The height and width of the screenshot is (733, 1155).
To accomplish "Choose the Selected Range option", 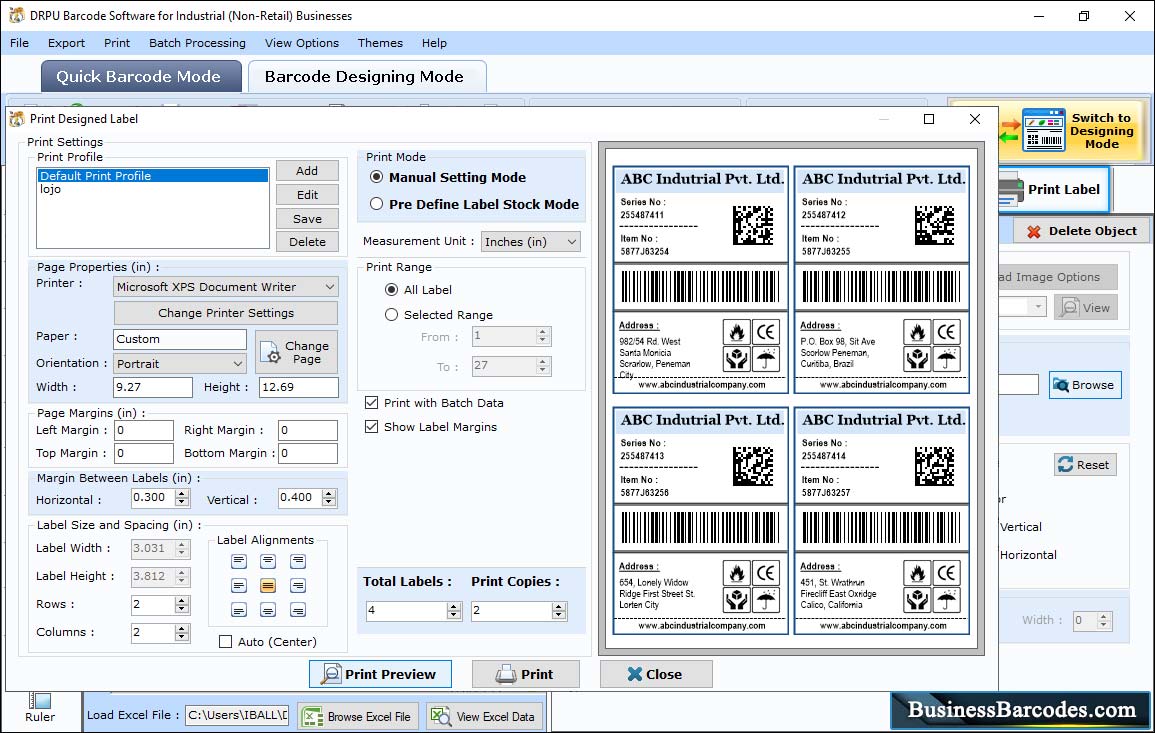I will coord(392,315).
